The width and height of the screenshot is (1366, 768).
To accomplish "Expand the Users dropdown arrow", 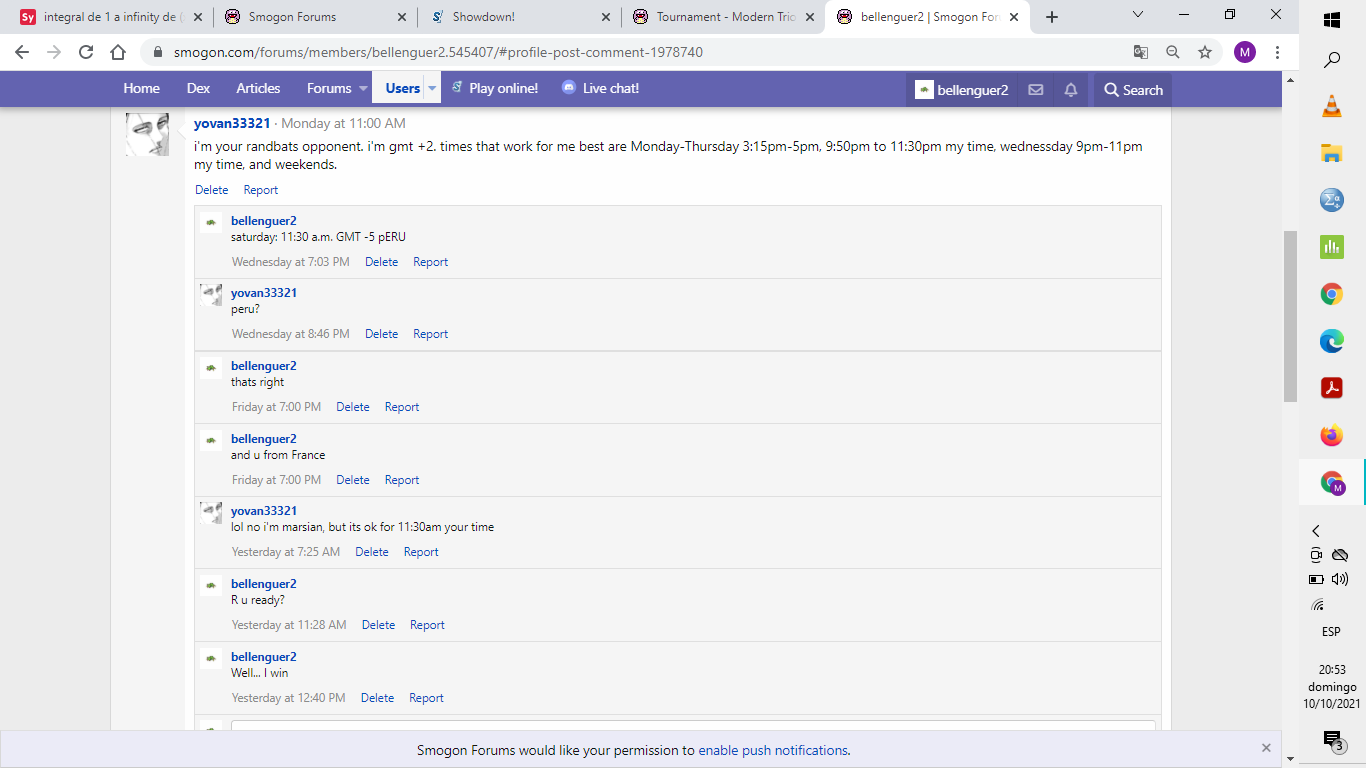I will (432, 89).
